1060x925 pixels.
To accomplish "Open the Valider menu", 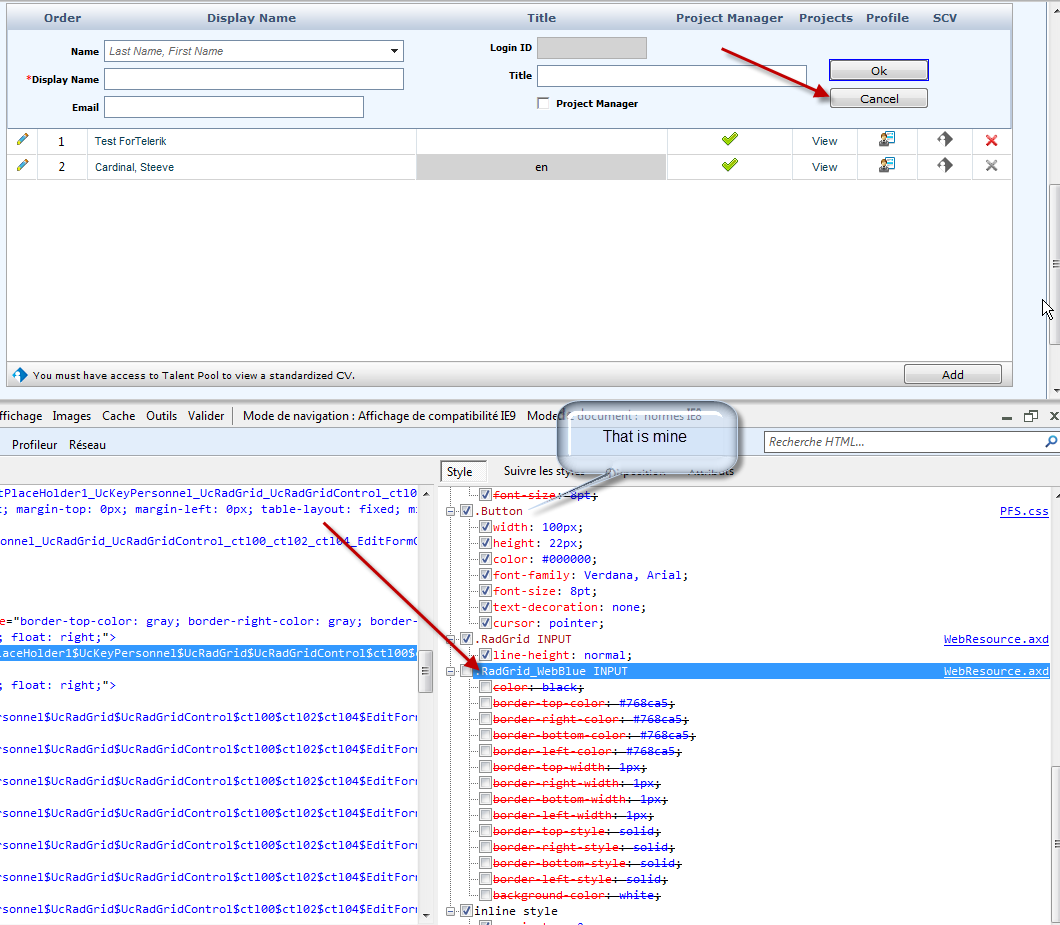I will point(206,416).
